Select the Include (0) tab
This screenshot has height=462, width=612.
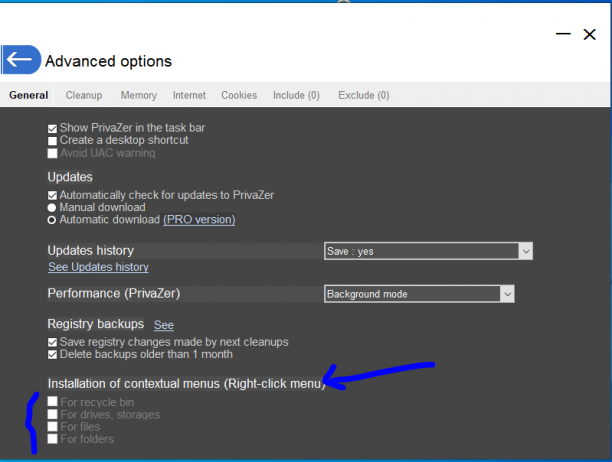(x=296, y=95)
